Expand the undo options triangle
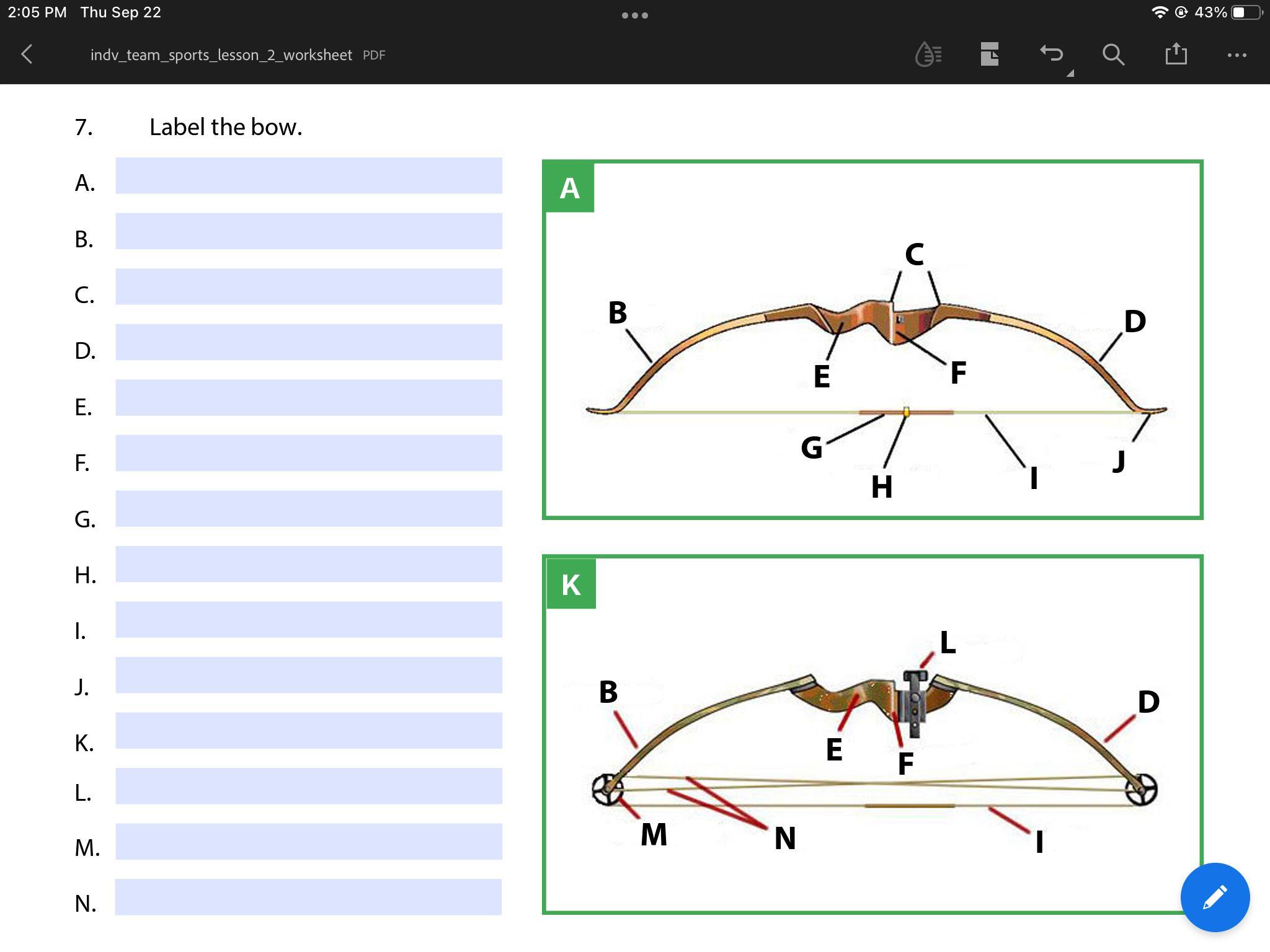Screen dimensions: 1270x952 (1070, 73)
